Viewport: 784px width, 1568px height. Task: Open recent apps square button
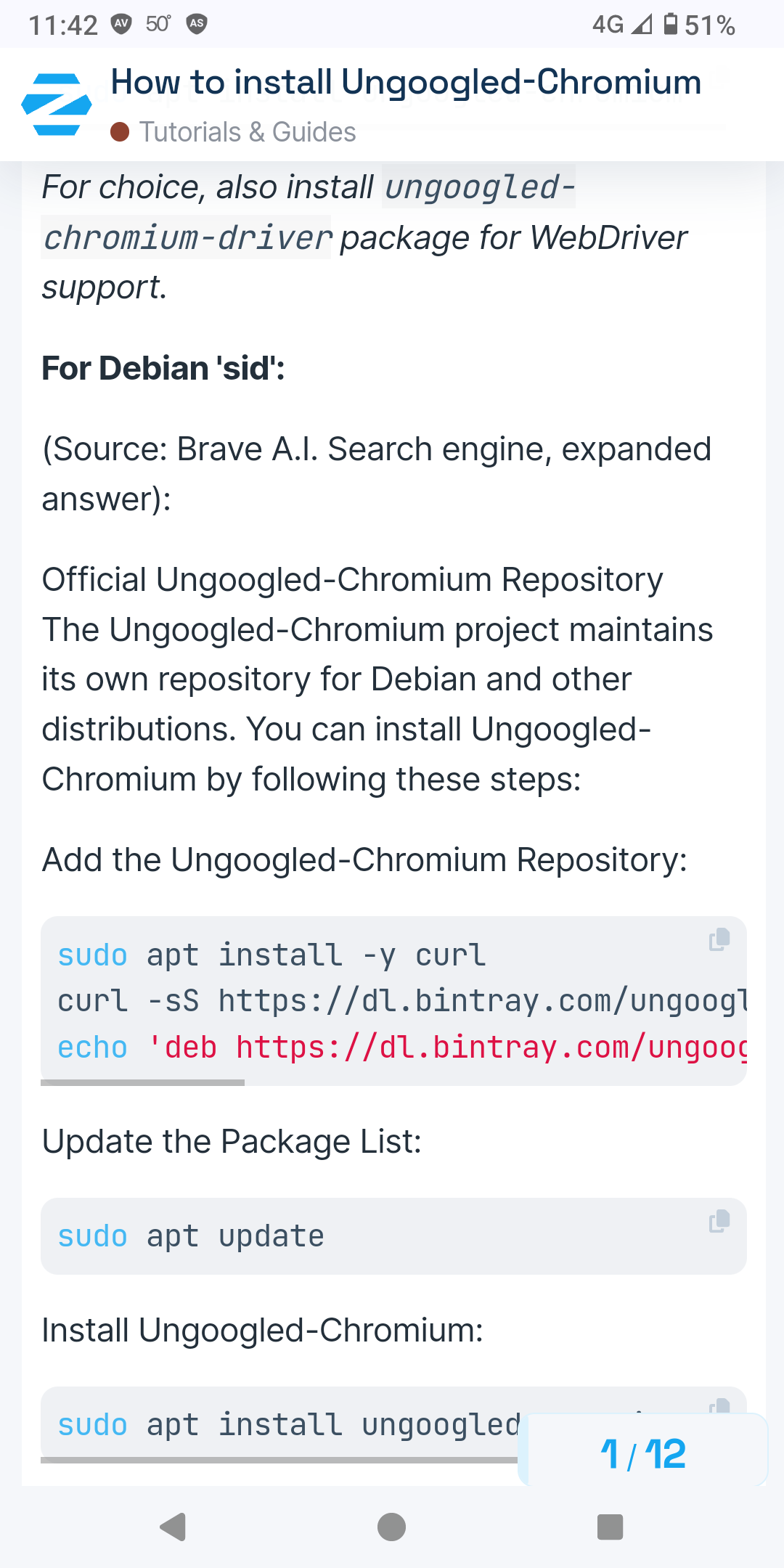pos(610,1527)
